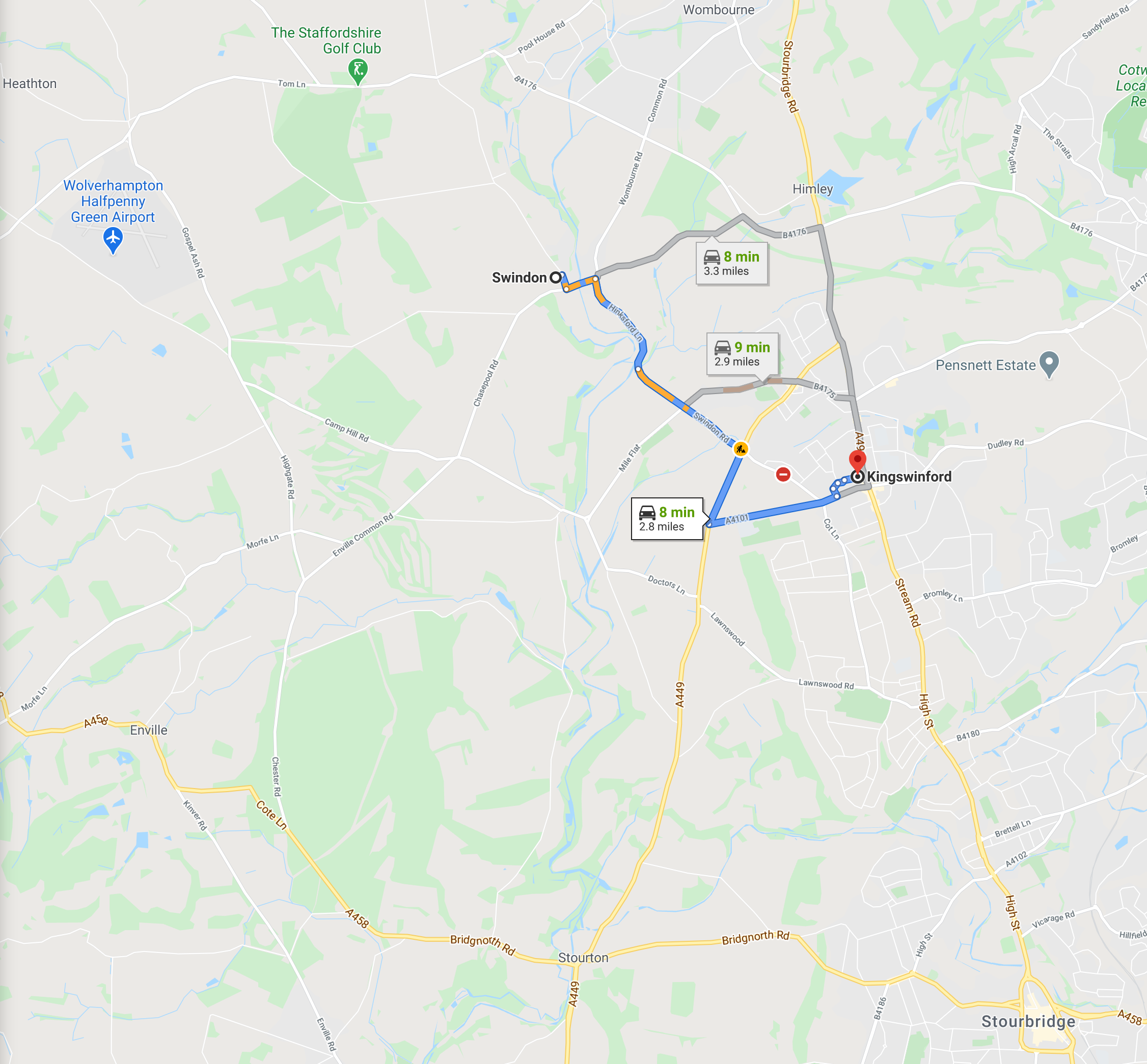Click the Stourbridge town label
The image size is (1147, 1064).
[1028, 1021]
